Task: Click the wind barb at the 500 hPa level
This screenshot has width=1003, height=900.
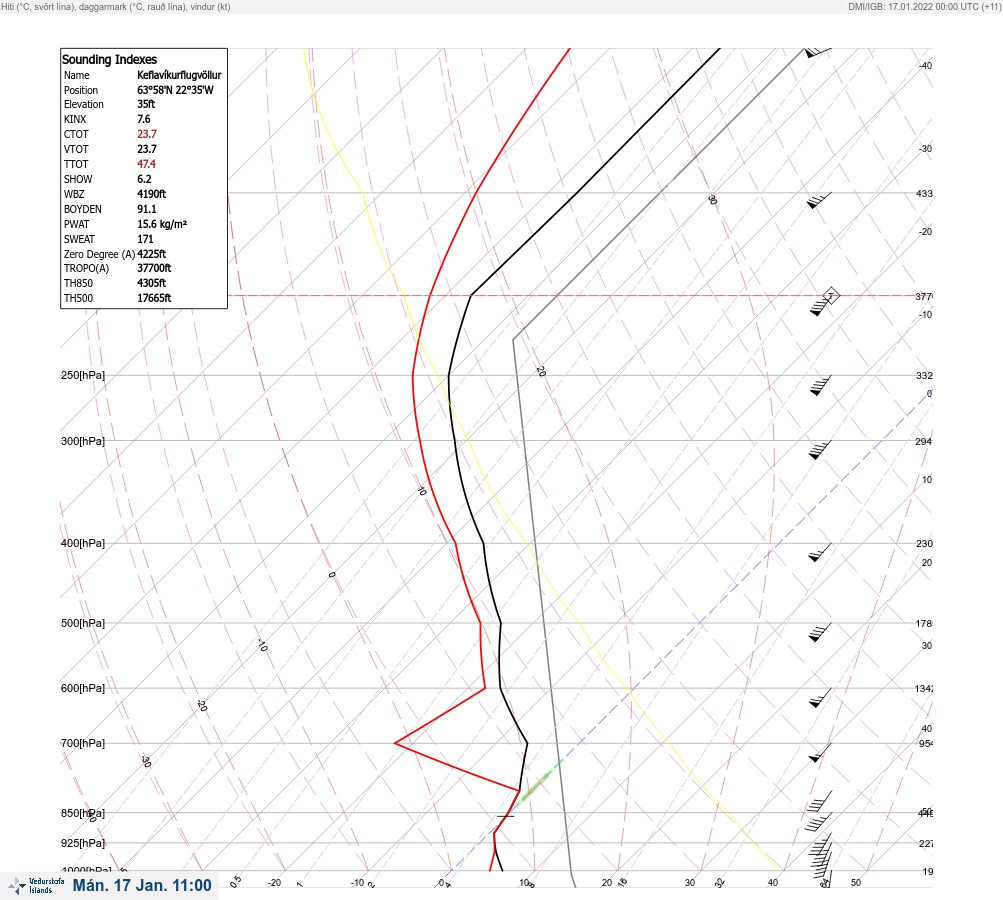Action: (x=820, y=632)
